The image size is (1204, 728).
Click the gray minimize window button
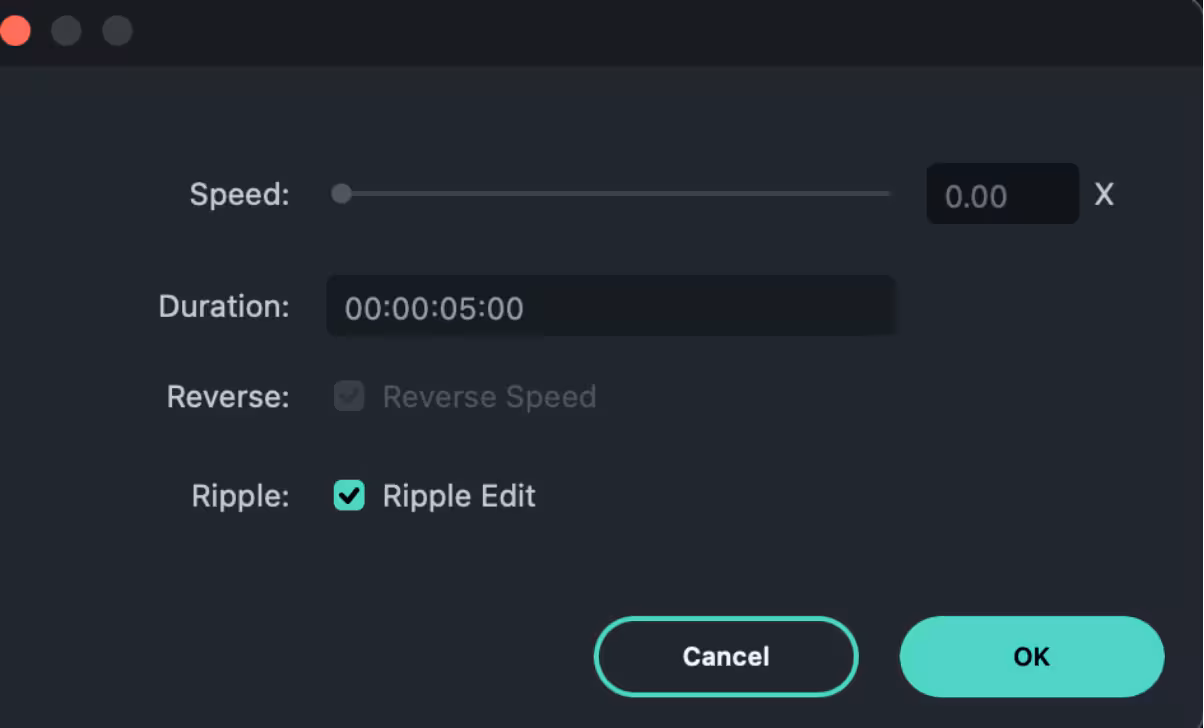point(66,30)
